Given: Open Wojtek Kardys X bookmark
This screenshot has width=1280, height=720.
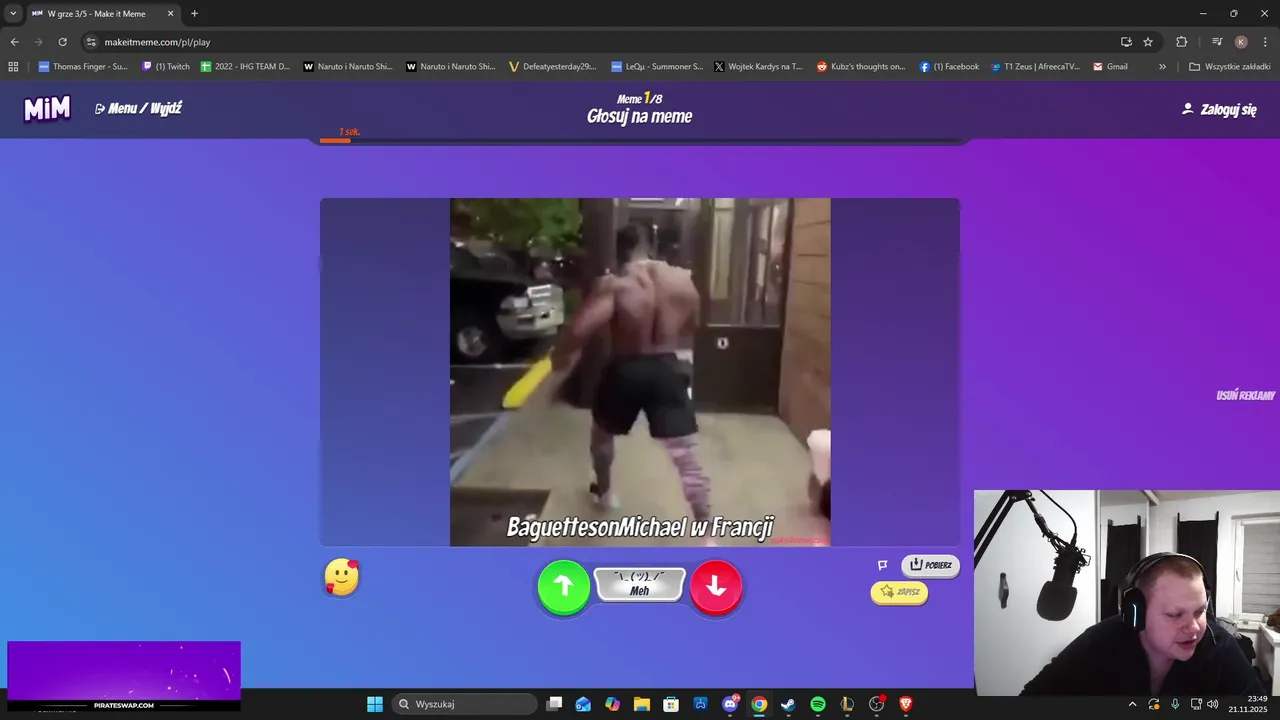Looking at the screenshot, I should (758, 67).
